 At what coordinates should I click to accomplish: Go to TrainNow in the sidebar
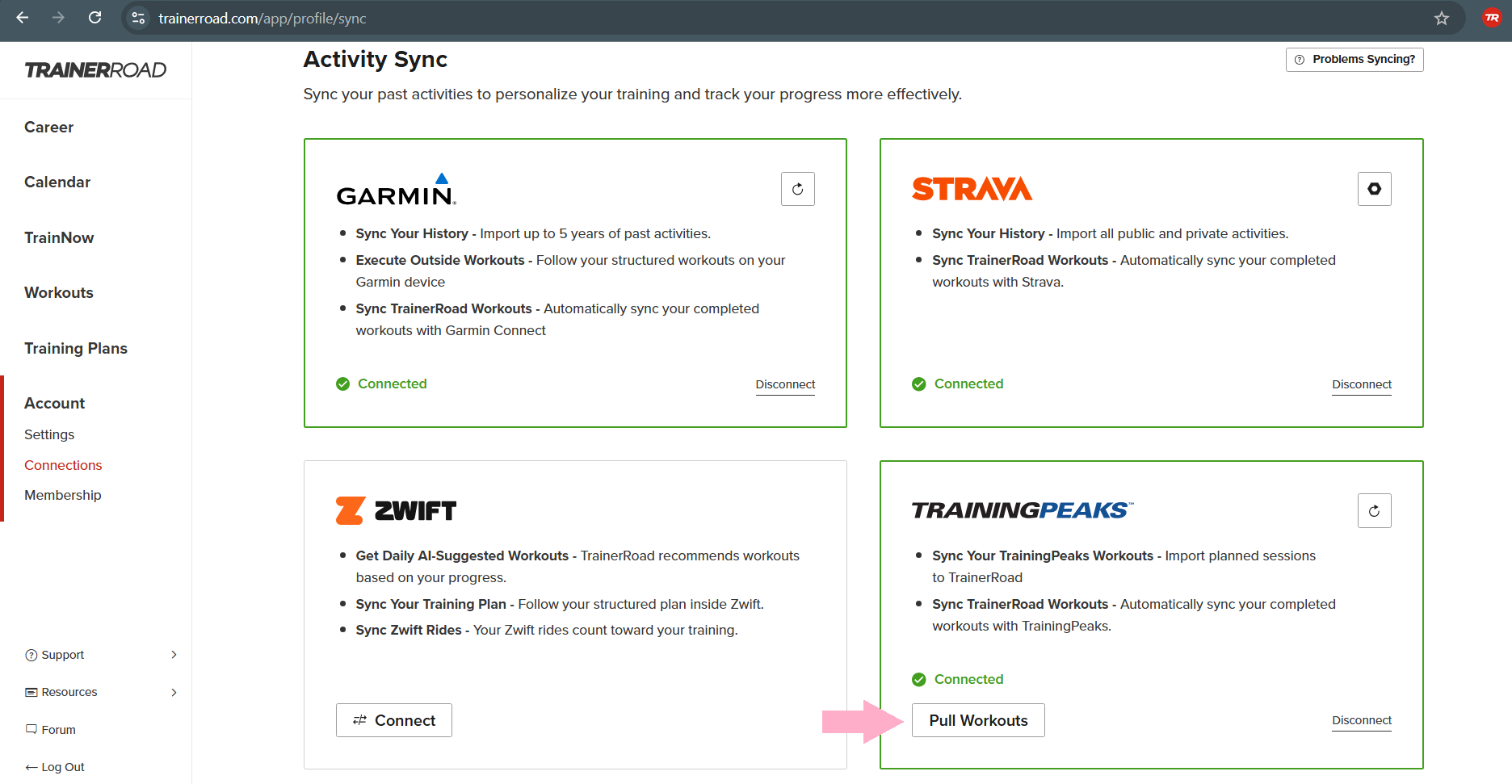click(x=59, y=237)
